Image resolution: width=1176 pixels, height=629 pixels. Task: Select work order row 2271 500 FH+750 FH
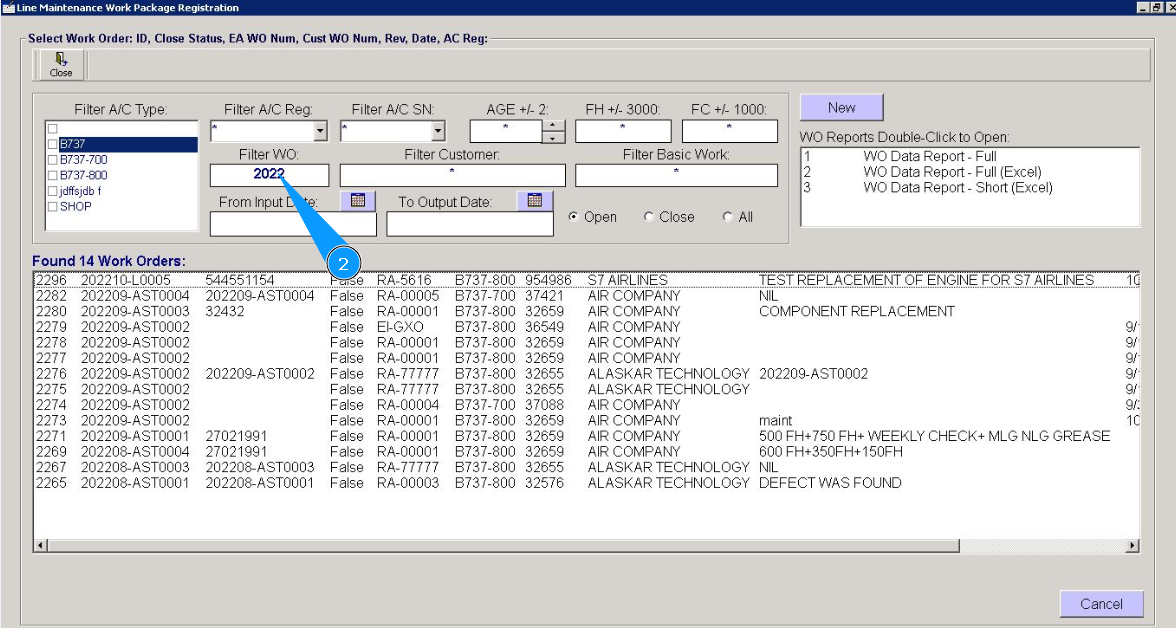coord(586,436)
